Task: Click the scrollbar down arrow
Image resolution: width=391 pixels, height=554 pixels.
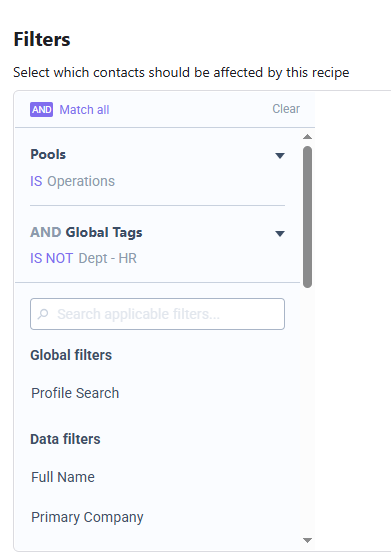Action: [307, 540]
